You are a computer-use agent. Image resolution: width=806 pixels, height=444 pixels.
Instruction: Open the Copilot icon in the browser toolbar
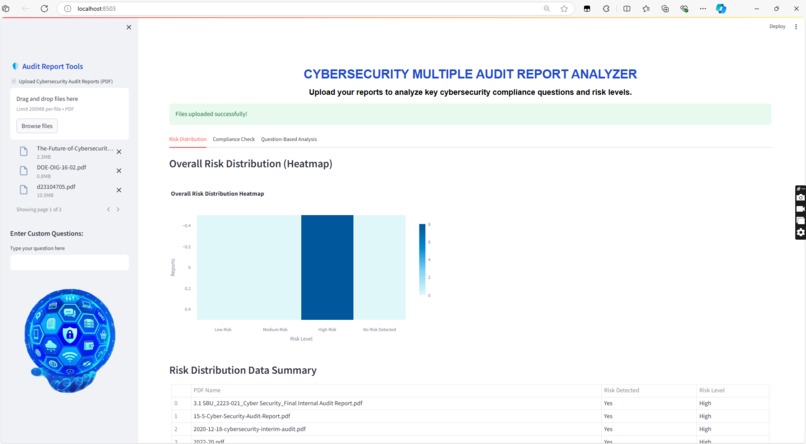721,9
